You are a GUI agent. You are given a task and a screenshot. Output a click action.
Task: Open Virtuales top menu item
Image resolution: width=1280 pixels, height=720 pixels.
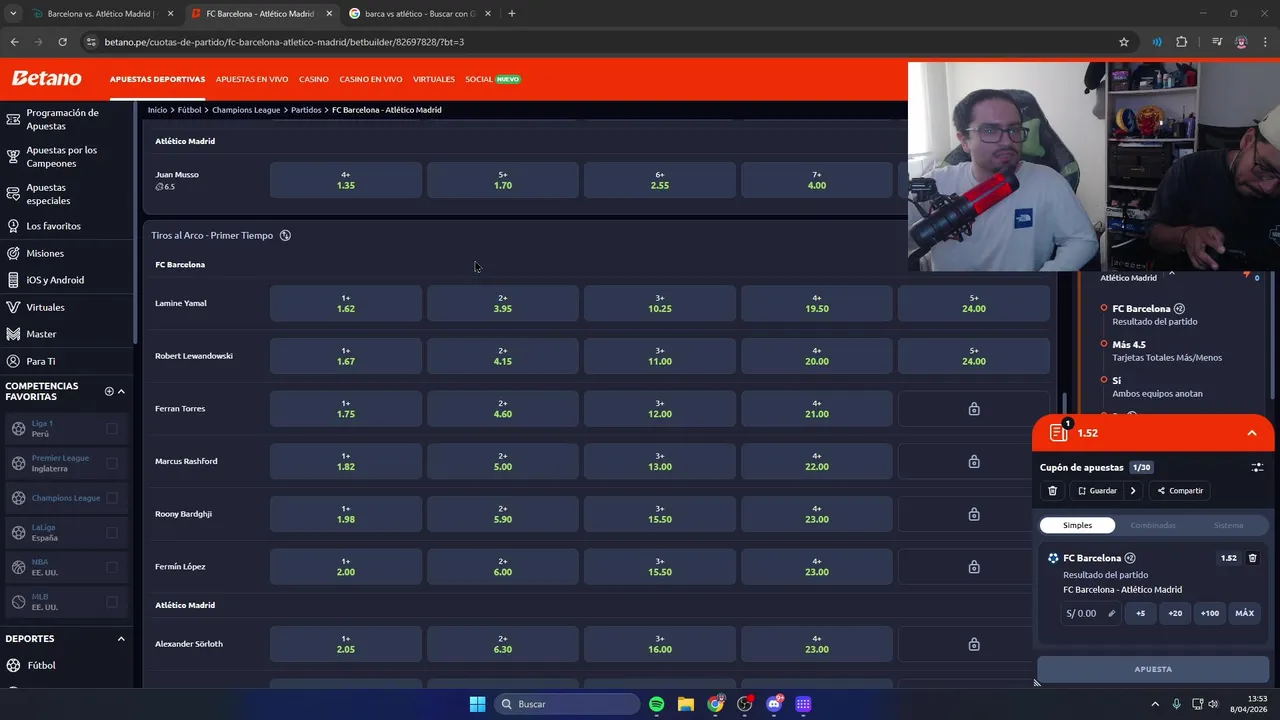pyautogui.click(x=434, y=79)
